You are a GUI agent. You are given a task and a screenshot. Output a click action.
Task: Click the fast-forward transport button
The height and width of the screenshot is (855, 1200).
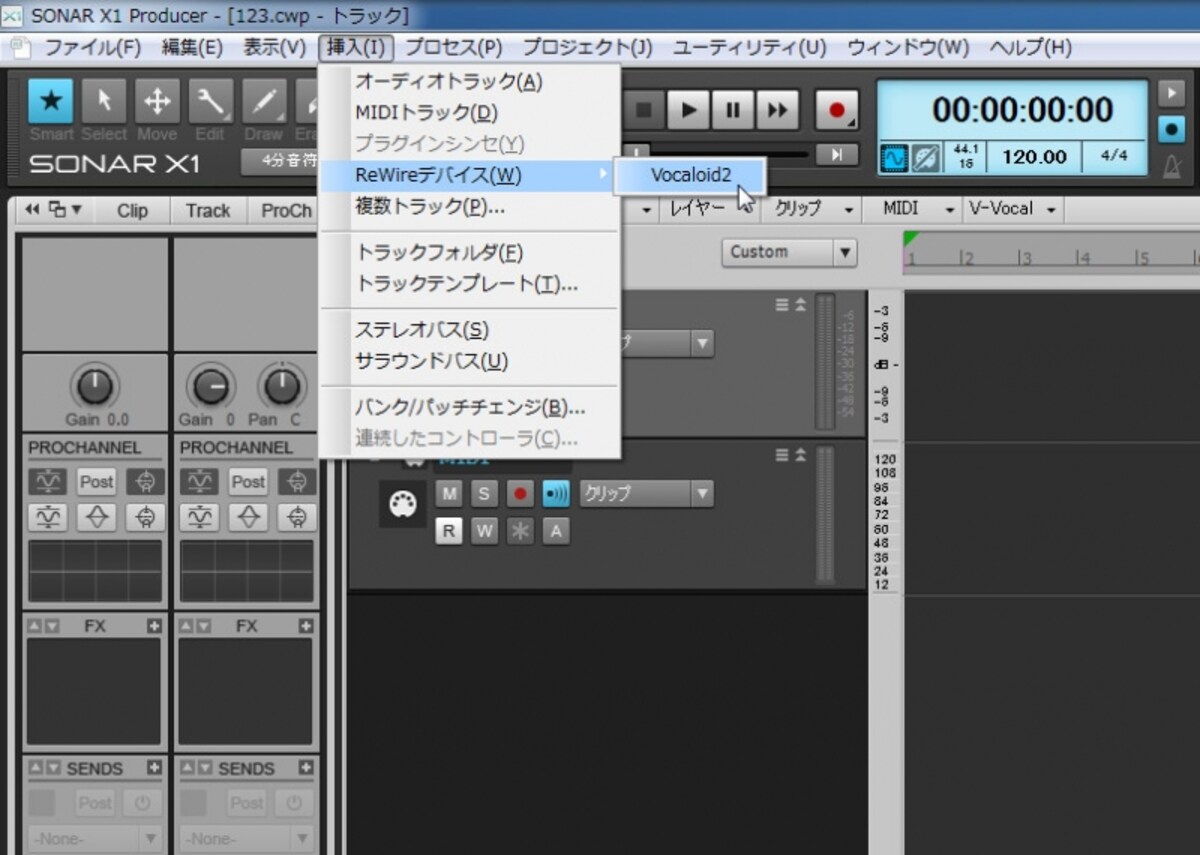coord(777,110)
